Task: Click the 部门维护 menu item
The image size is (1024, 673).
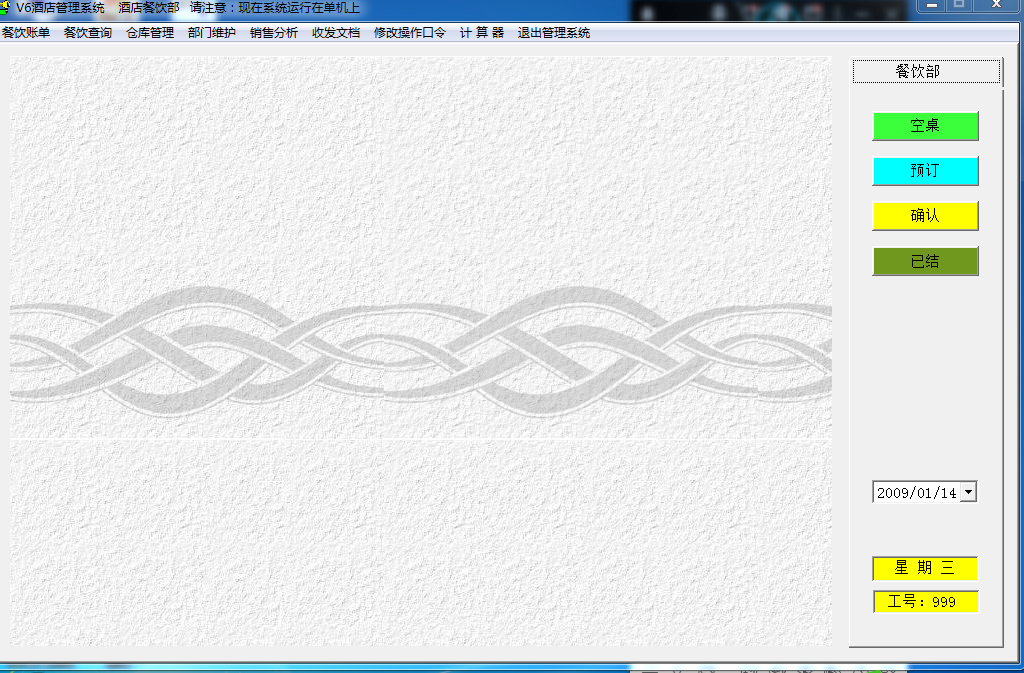Action: tap(212, 32)
